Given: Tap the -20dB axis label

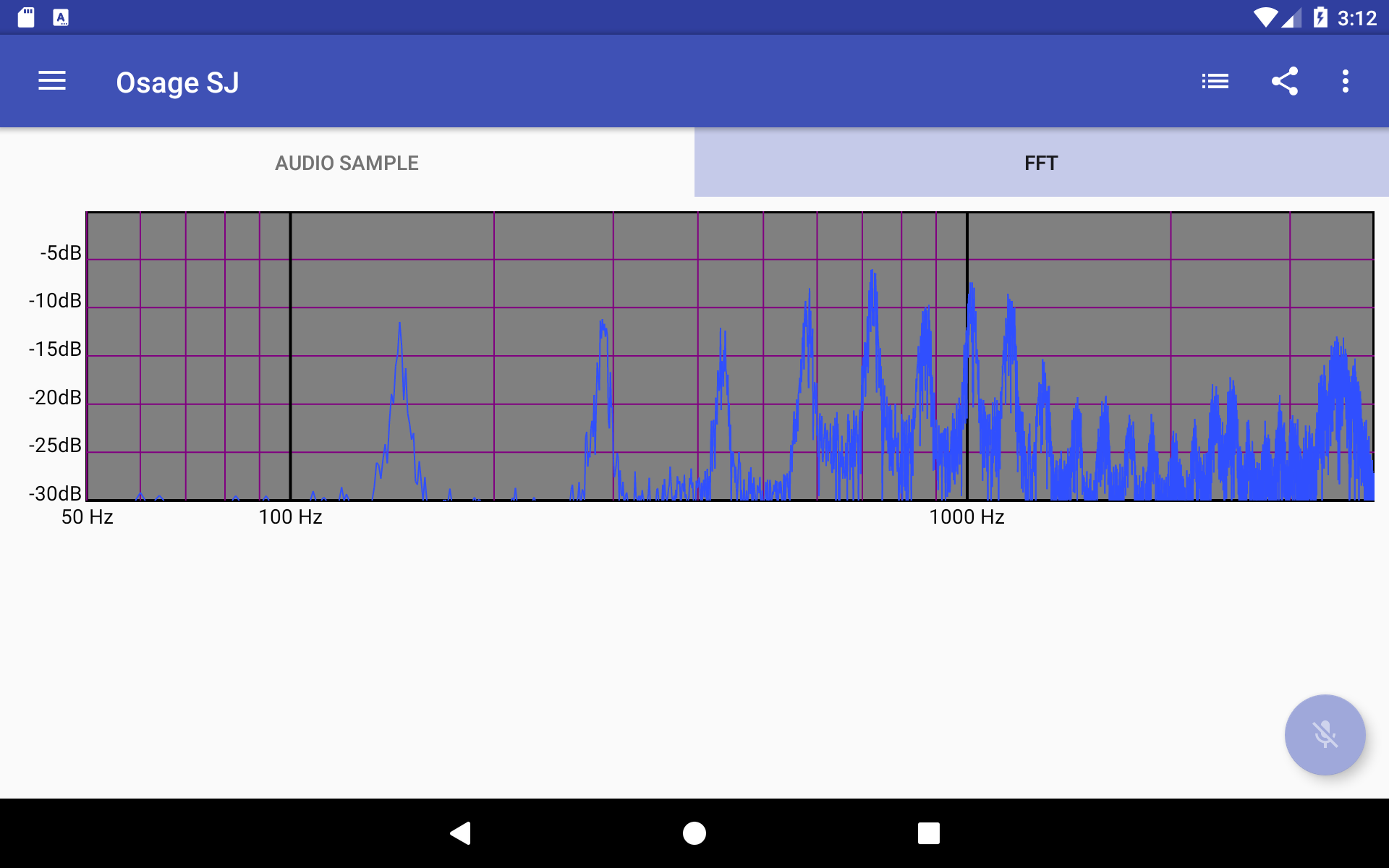Looking at the screenshot, I should pyautogui.click(x=55, y=397).
